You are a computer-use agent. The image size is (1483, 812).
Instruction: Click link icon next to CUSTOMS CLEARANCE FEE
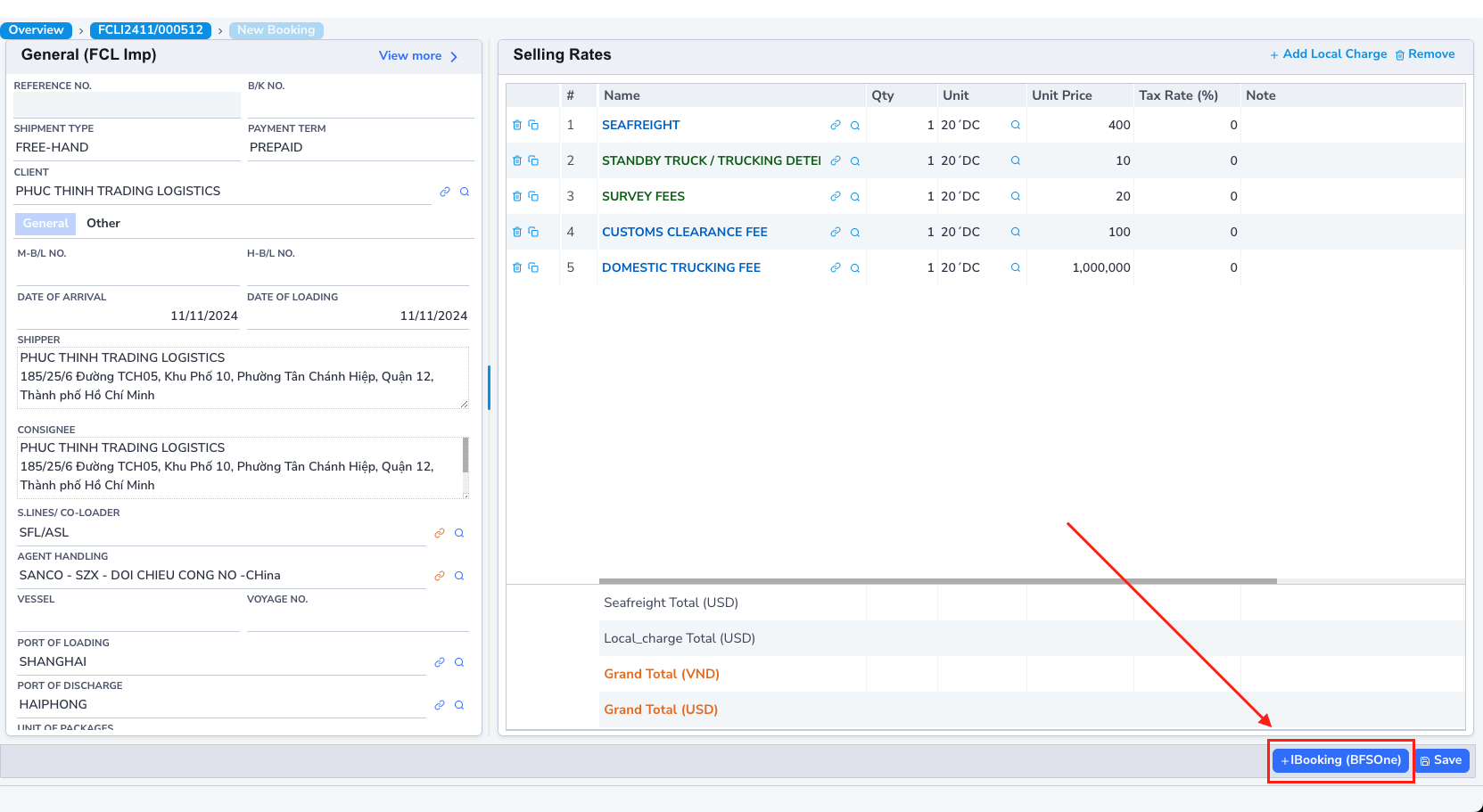pos(836,233)
